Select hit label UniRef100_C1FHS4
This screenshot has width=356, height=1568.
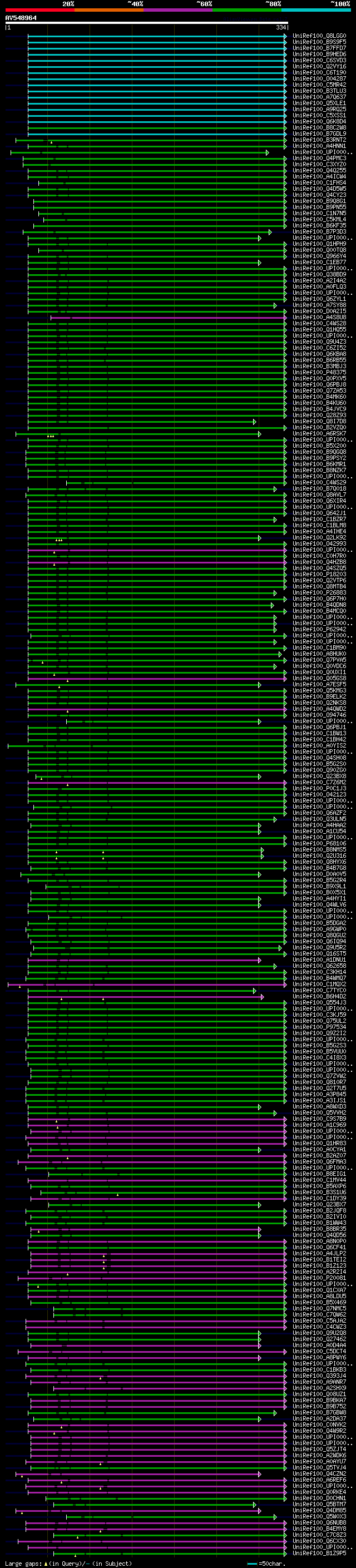[319, 182]
